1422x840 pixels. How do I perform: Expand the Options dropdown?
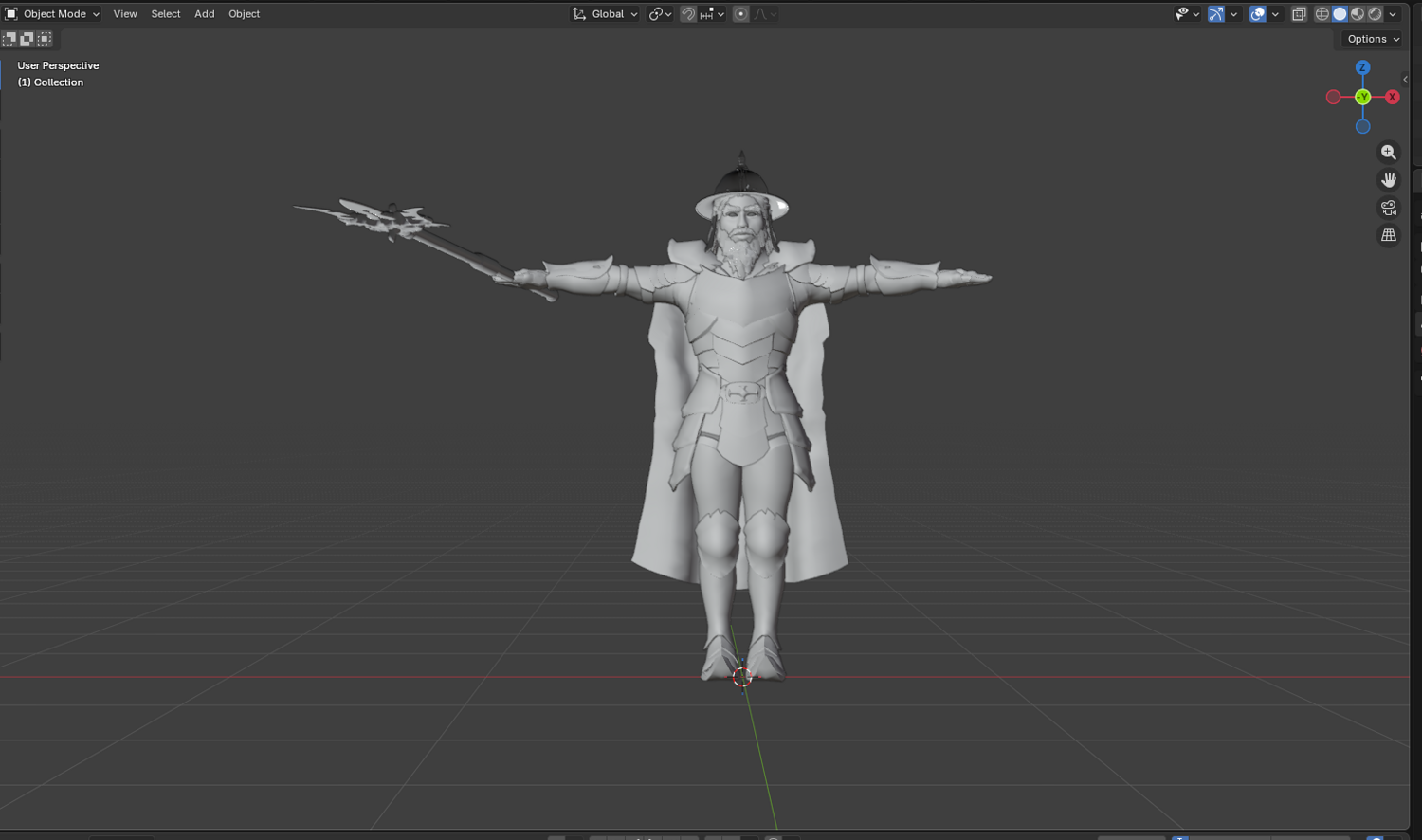tap(1374, 39)
